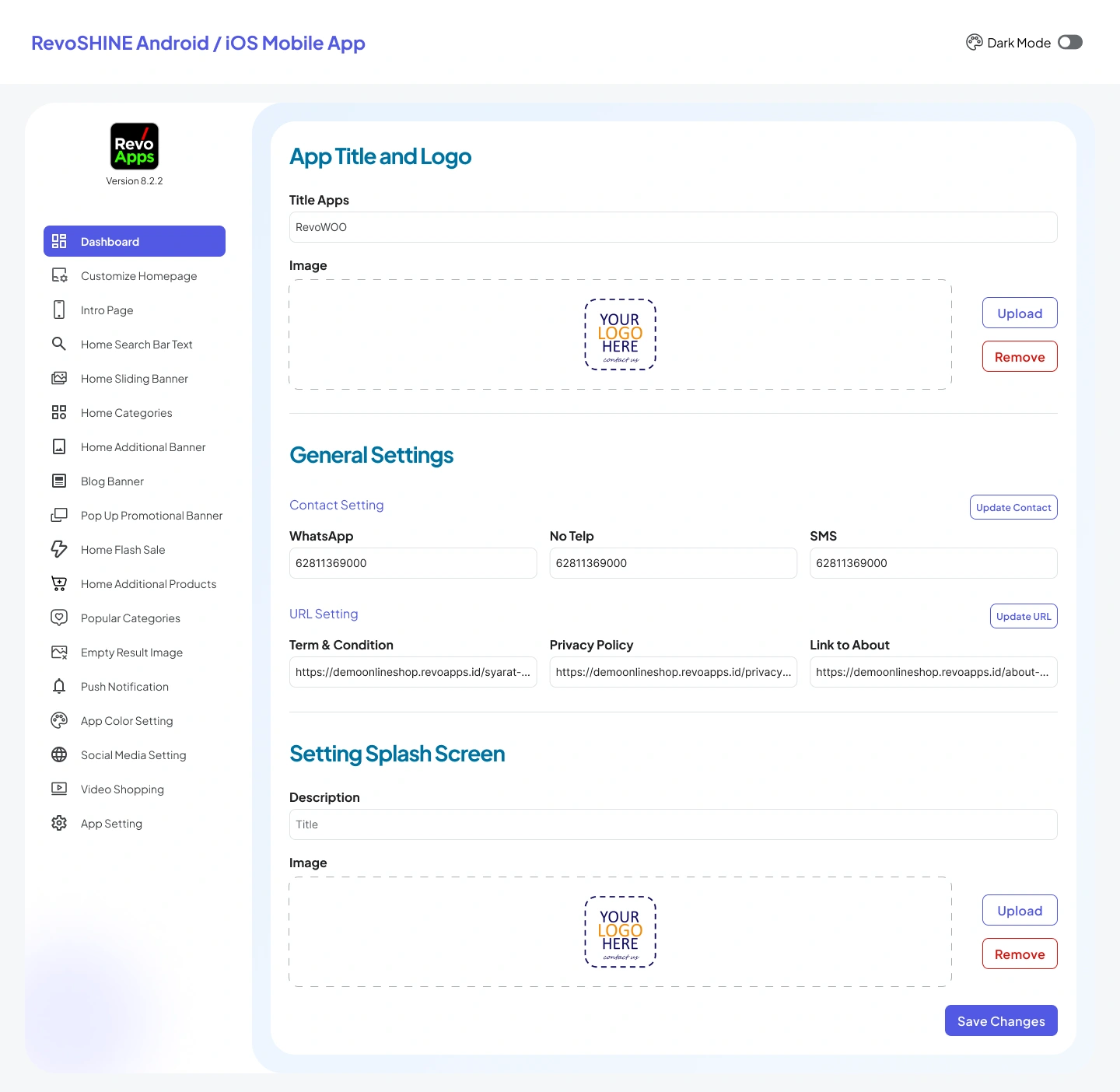Viewport: 1120px width, 1092px height.
Task: Click Remove for the app logo image
Action: coord(1020,356)
